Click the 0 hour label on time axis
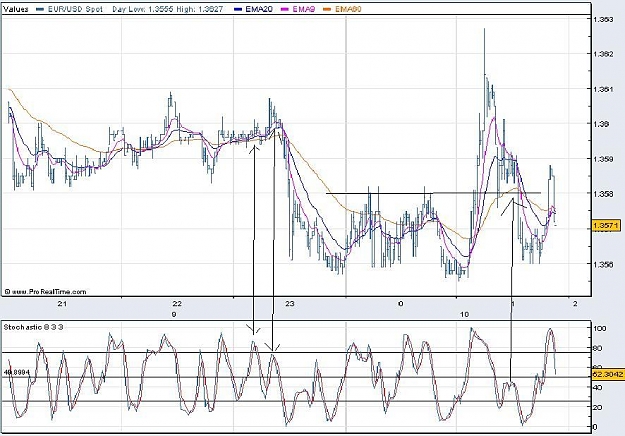The height and width of the screenshot is (436, 625). click(x=401, y=304)
